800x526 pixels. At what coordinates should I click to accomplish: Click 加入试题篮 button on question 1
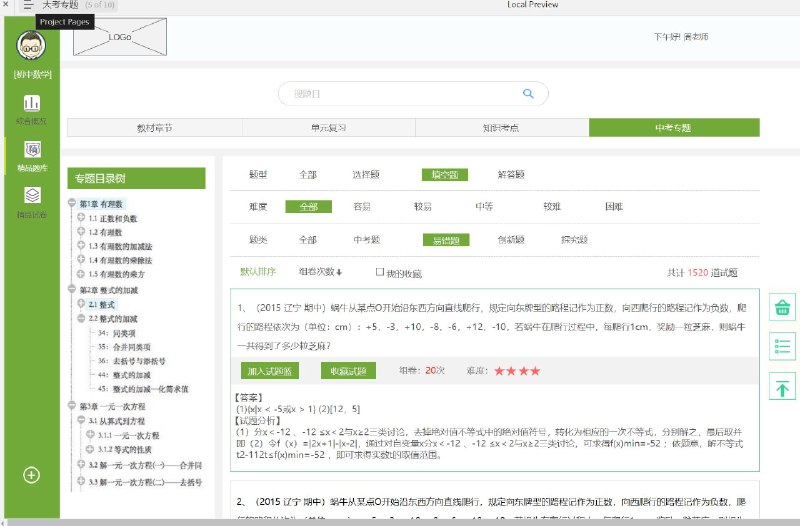coord(269,371)
